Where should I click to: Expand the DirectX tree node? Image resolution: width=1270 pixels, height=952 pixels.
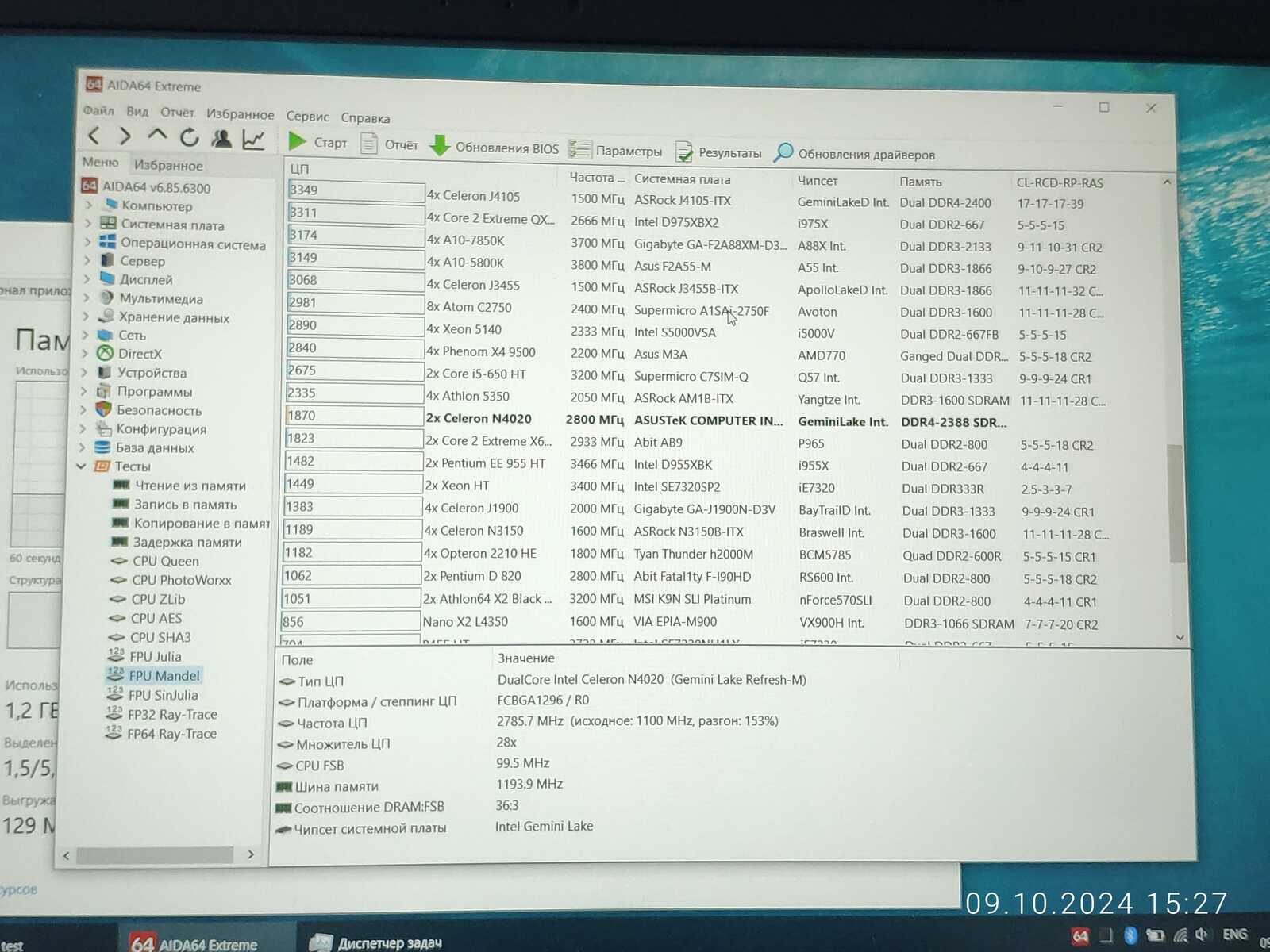[x=85, y=354]
